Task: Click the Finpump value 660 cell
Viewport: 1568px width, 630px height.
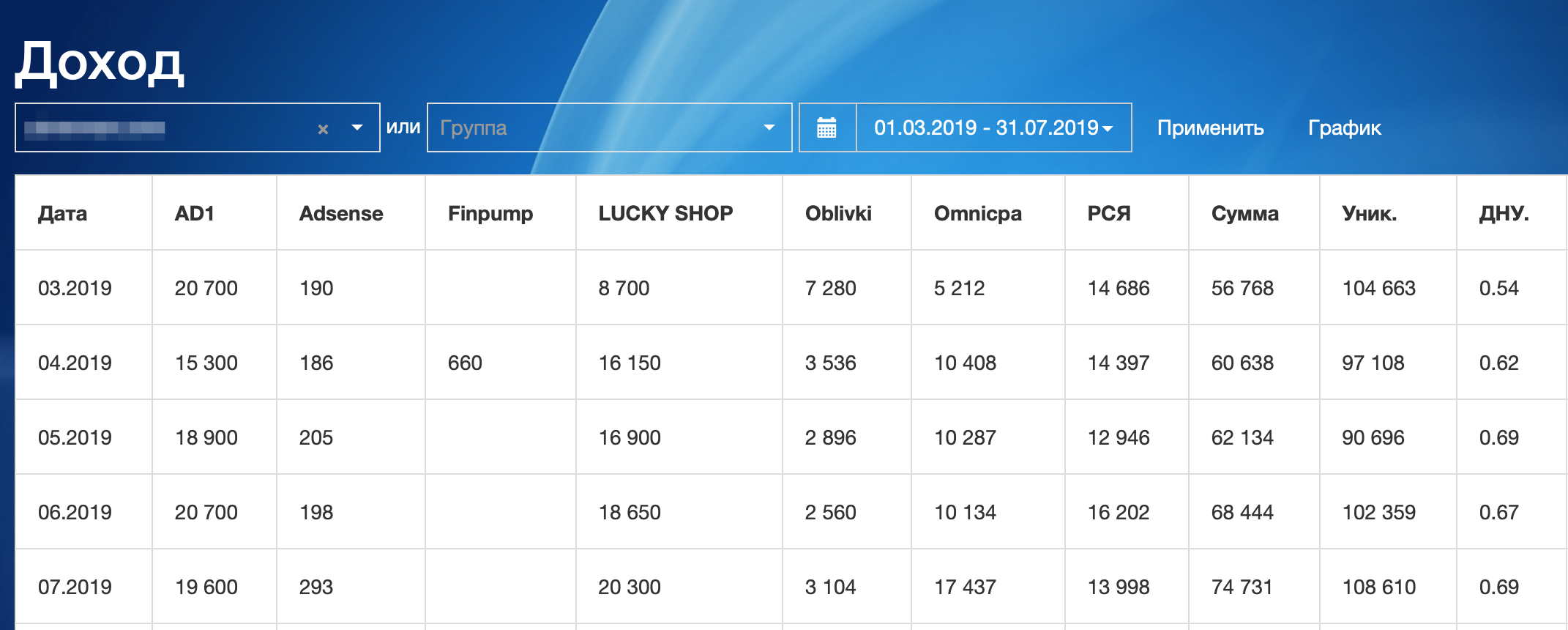Action: [x=465, y=363]
